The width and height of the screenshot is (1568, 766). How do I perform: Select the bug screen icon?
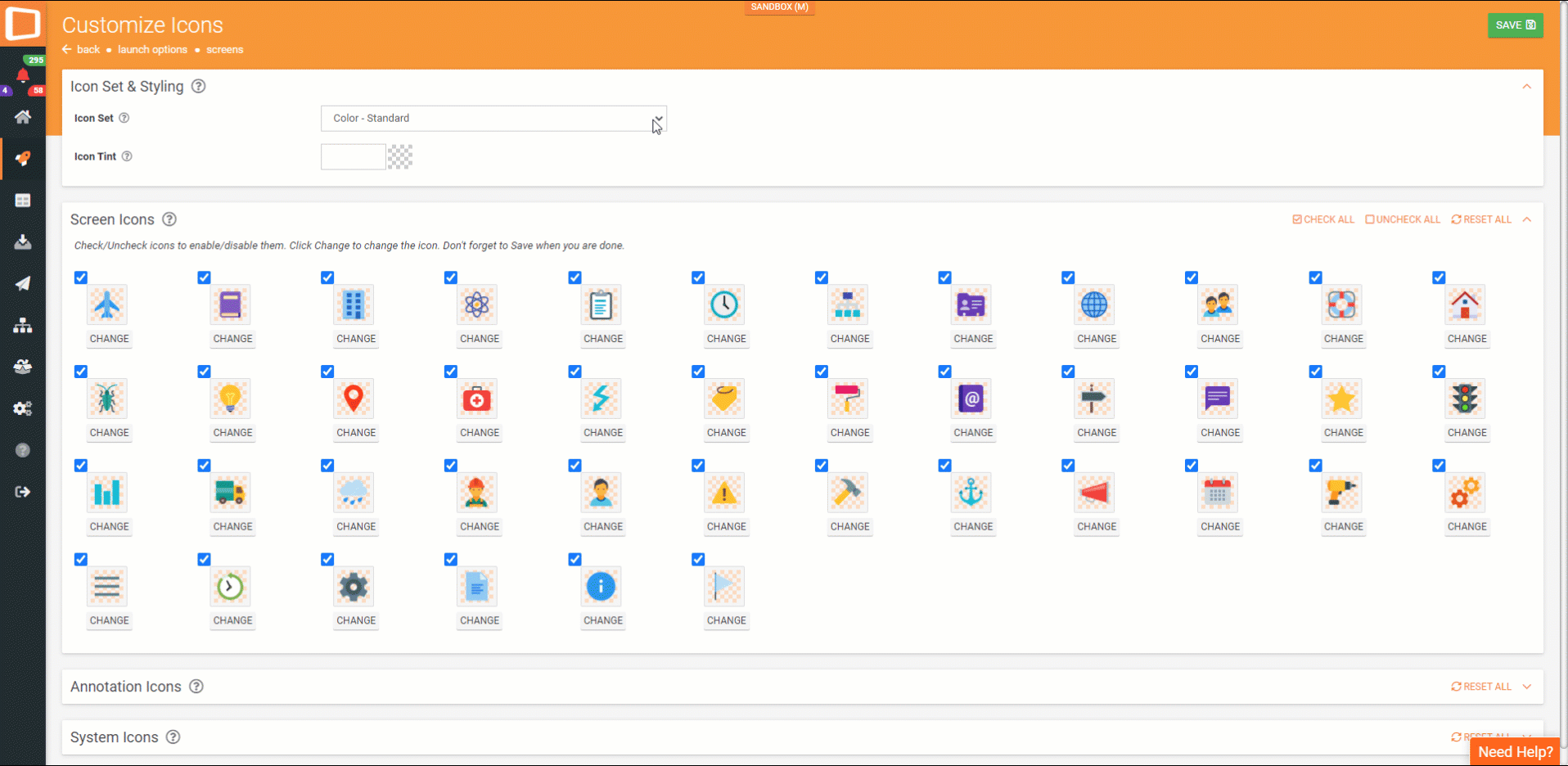tap(107, 399)
